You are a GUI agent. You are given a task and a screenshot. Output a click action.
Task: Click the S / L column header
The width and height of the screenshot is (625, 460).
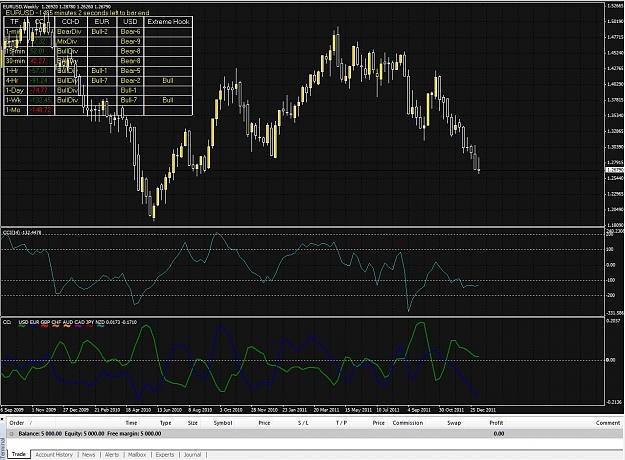[303, 423]
